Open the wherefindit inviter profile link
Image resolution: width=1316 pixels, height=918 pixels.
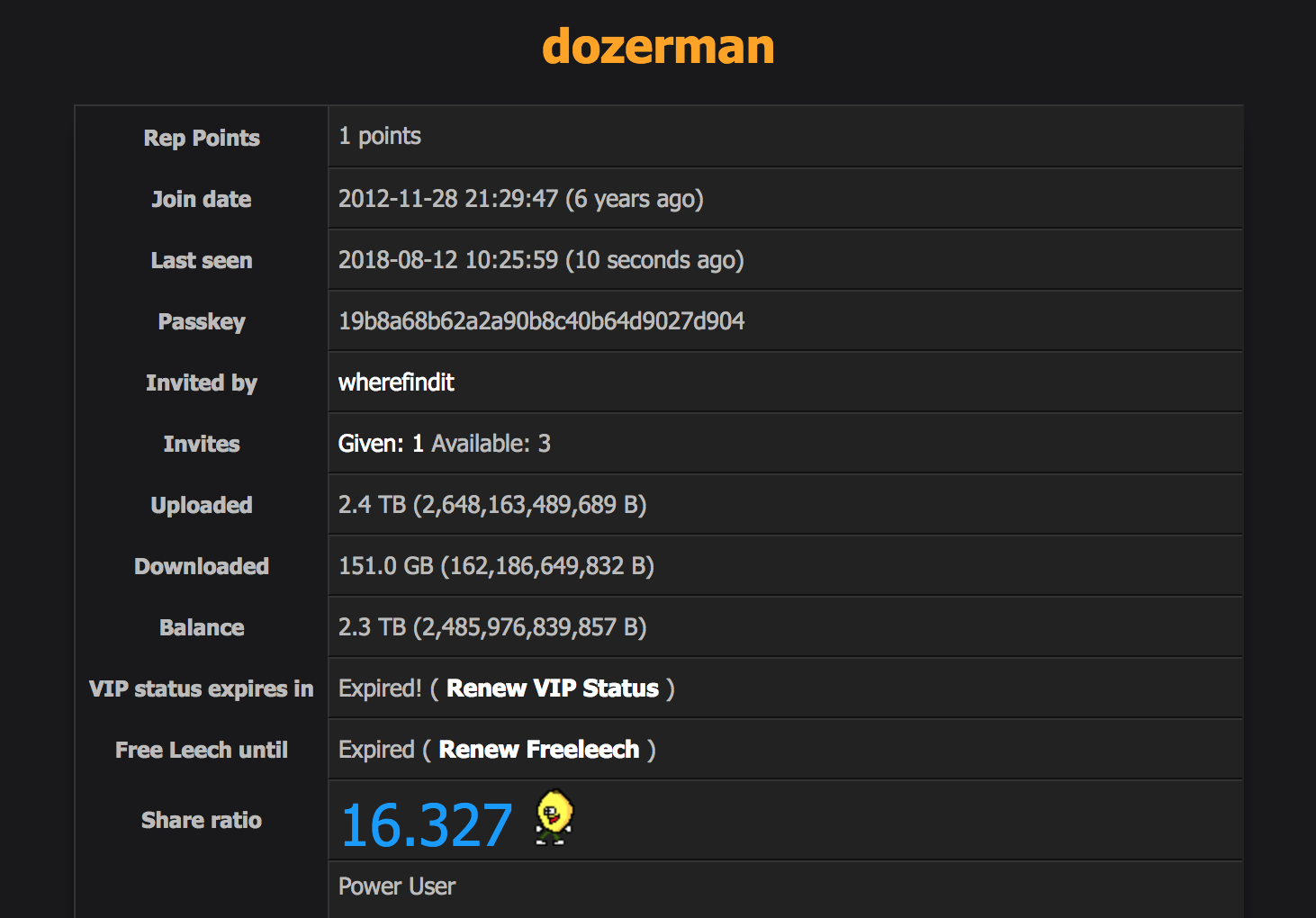click(396, 382)
